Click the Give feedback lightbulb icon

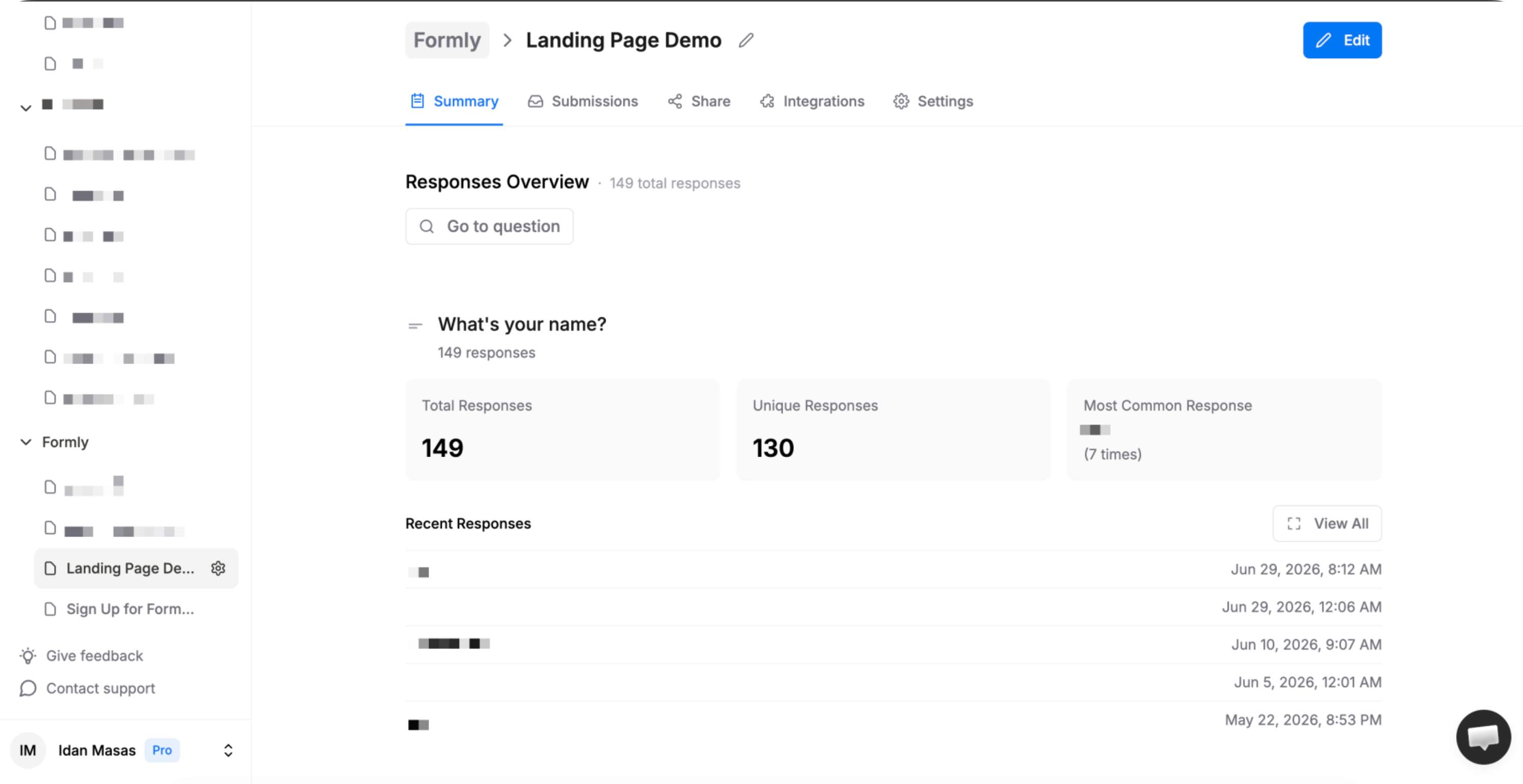tap(28, 655)
